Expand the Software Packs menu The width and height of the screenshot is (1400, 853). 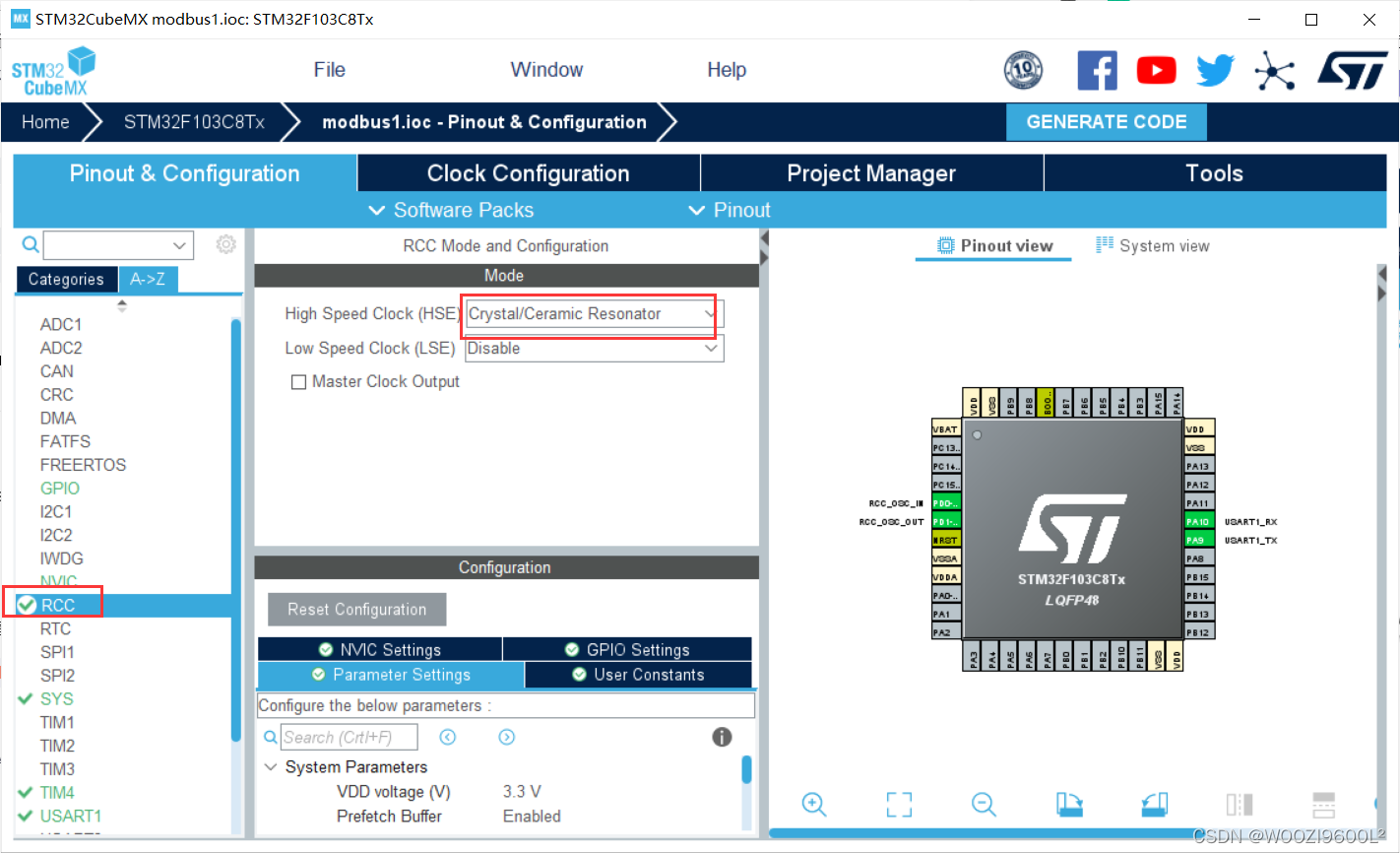click(451, 210)
